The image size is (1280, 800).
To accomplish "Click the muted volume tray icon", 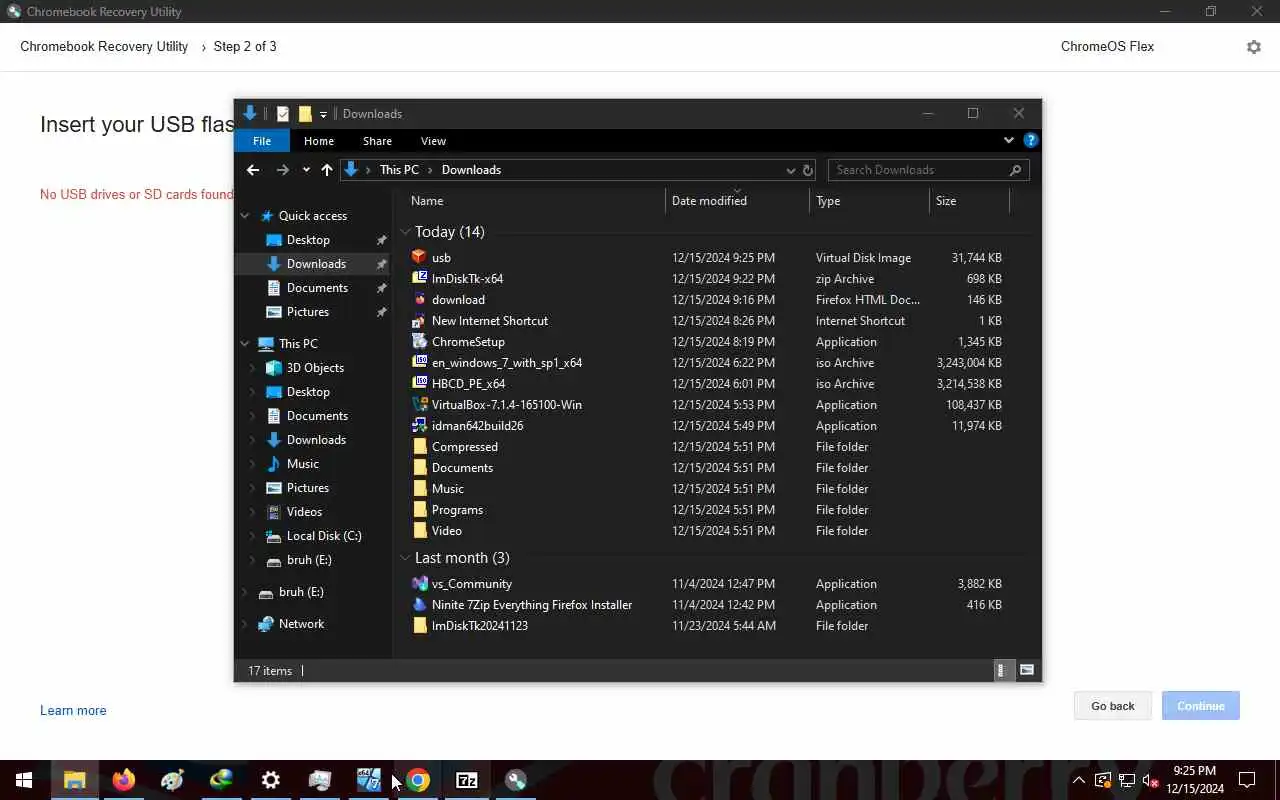I will (1151, 780).
